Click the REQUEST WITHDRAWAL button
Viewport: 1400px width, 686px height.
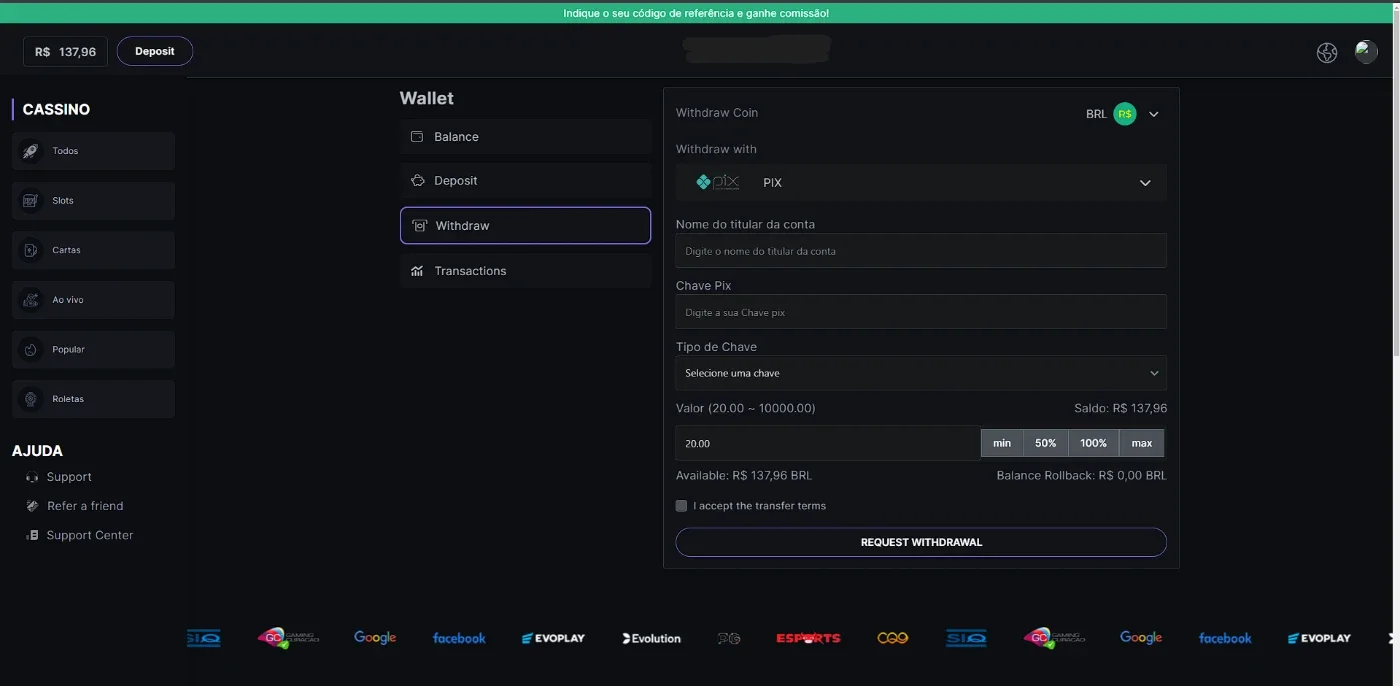point(921,542)
